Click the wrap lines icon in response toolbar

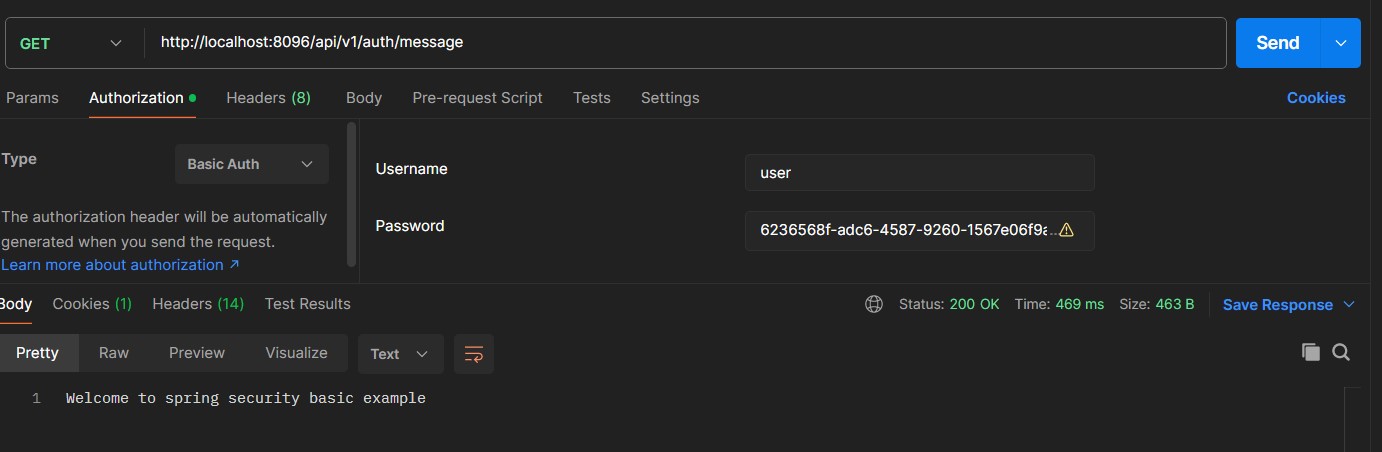coord(474,354)
